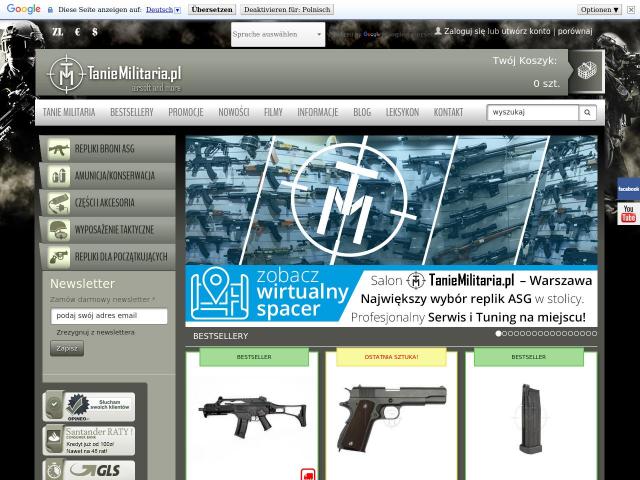Click Zrezygnuj z newslettera link
Screen dimensions: 640x480
(96, 332)
